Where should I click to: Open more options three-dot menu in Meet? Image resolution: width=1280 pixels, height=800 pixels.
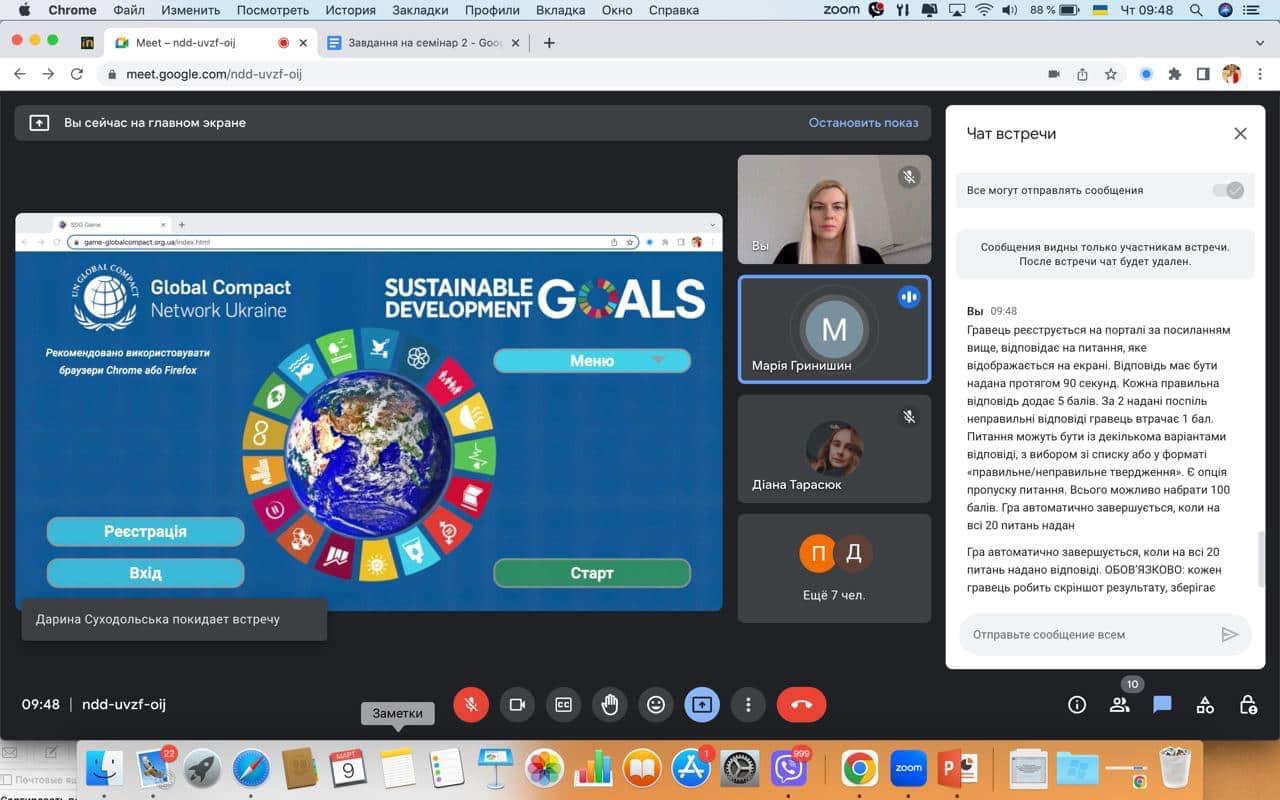point(748,705)
